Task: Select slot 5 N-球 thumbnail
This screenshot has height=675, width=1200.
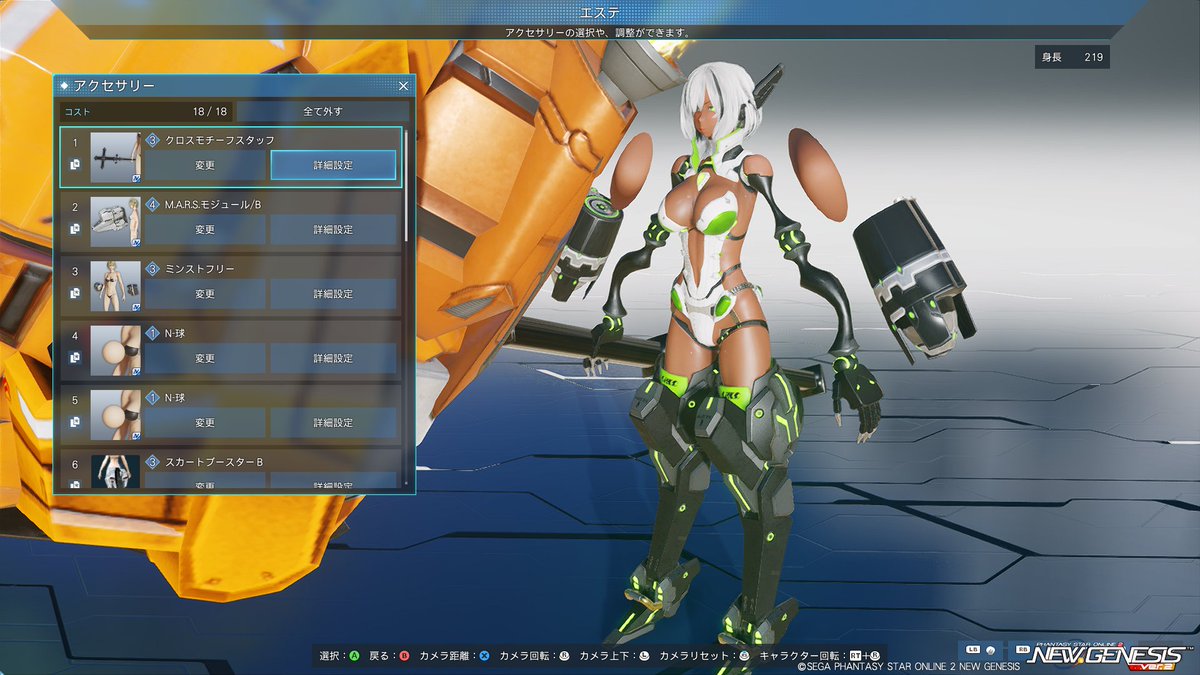Action: pyautogui.click(x=115, y=415)
